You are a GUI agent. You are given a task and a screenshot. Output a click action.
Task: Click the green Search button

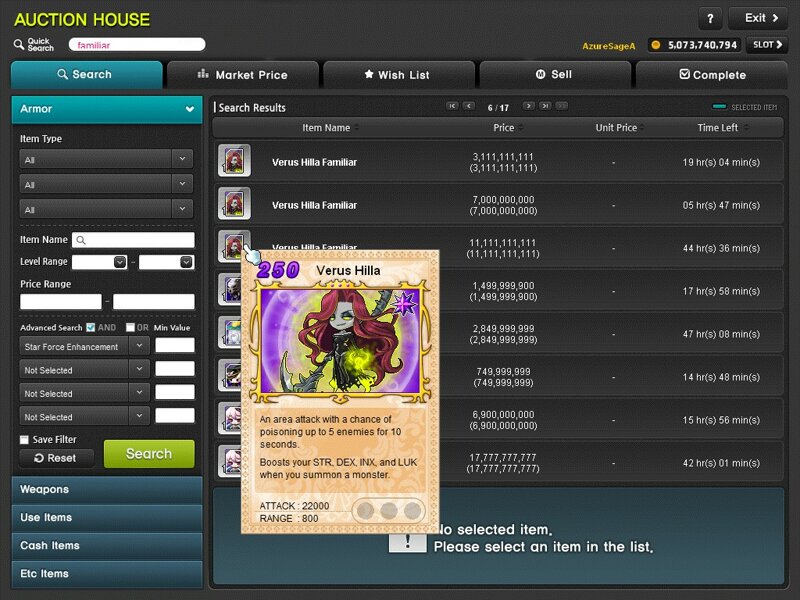[149, 454]
